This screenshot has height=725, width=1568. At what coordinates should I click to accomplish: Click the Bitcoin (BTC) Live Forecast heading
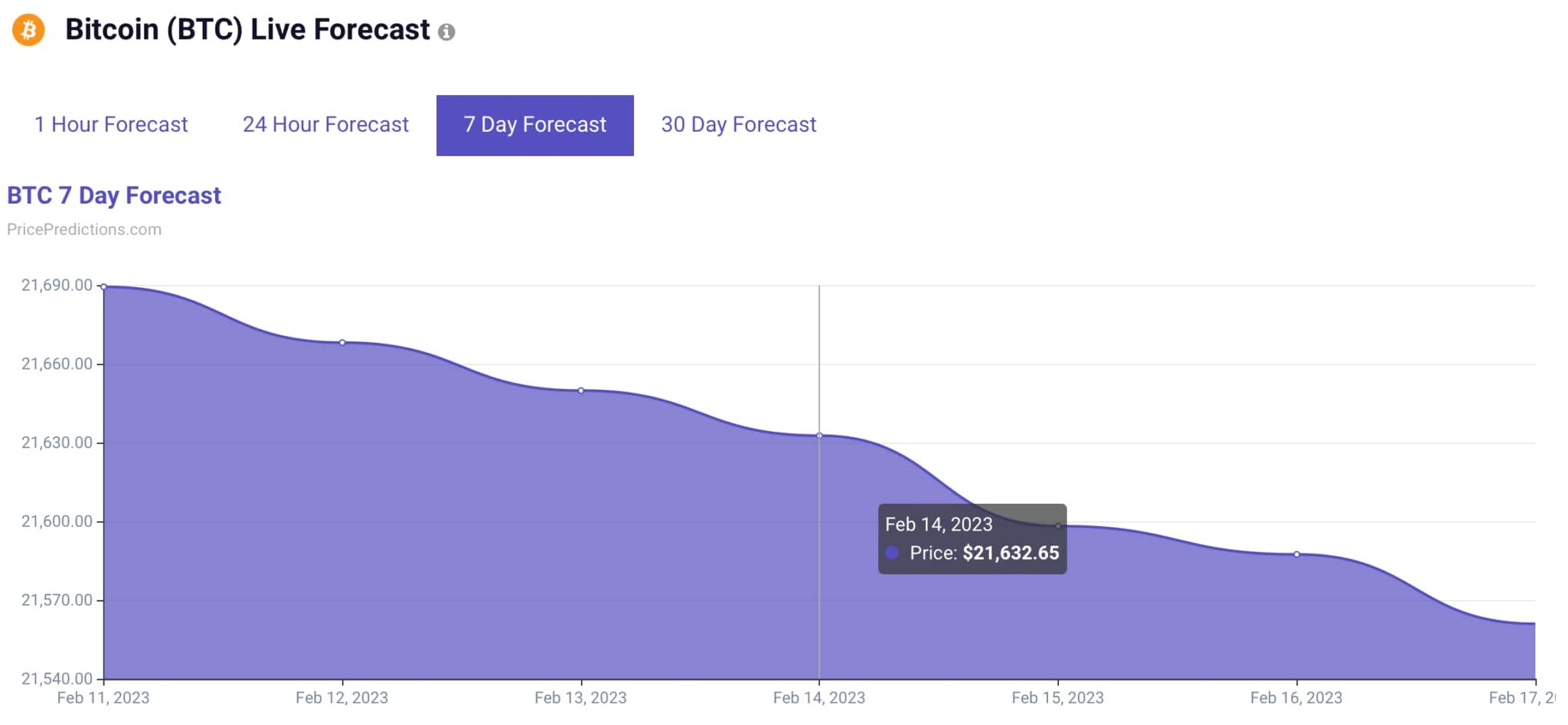tap(247, 30)
